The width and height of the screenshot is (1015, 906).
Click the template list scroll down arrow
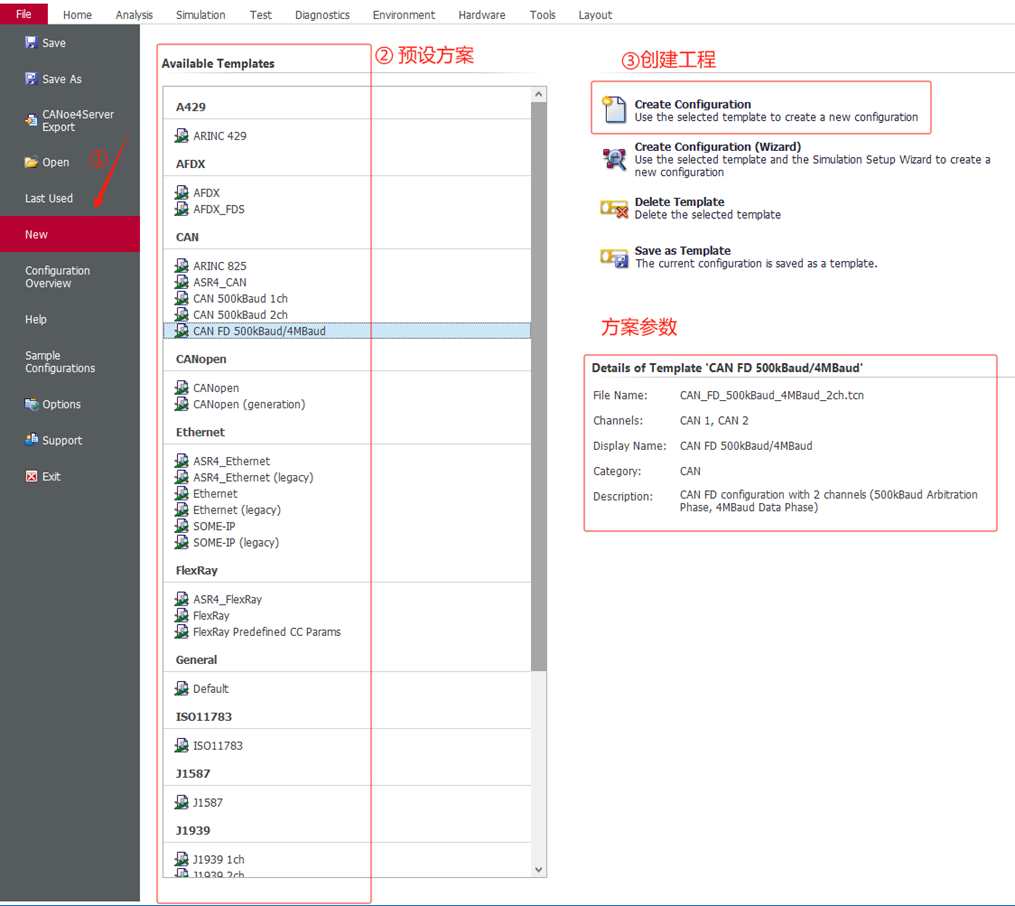click(x=539, y=870)
